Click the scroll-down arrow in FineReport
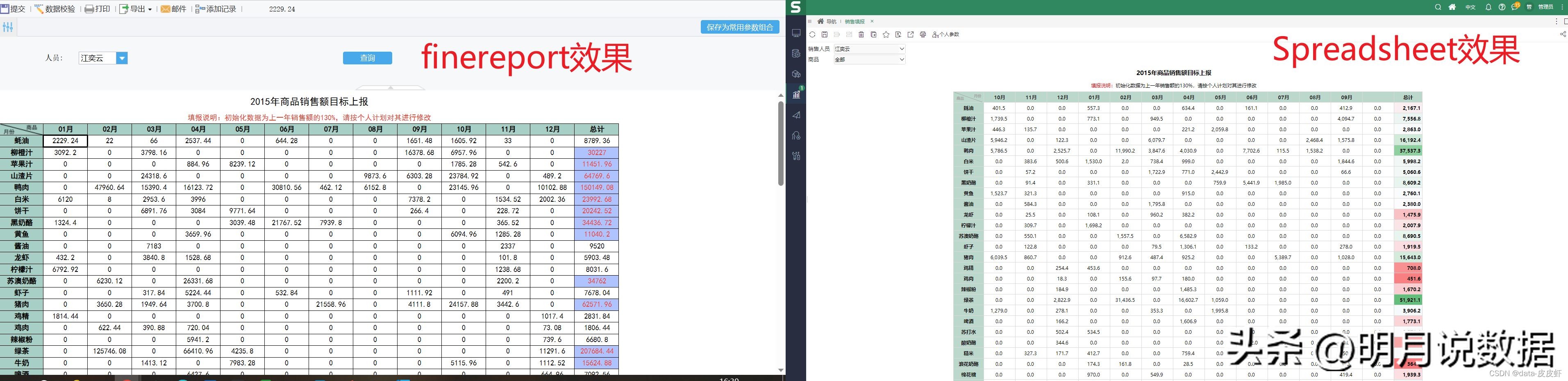Image resolution: width=1568 pixels, height=381 pixels. pos(780,370)
